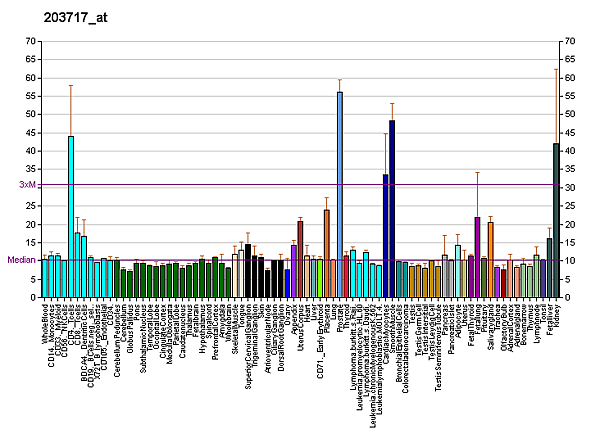Click the WholeBlood x-axis label
Viewport: 600px width, 434px height.
pyautogui.click(x=46, y=324)
